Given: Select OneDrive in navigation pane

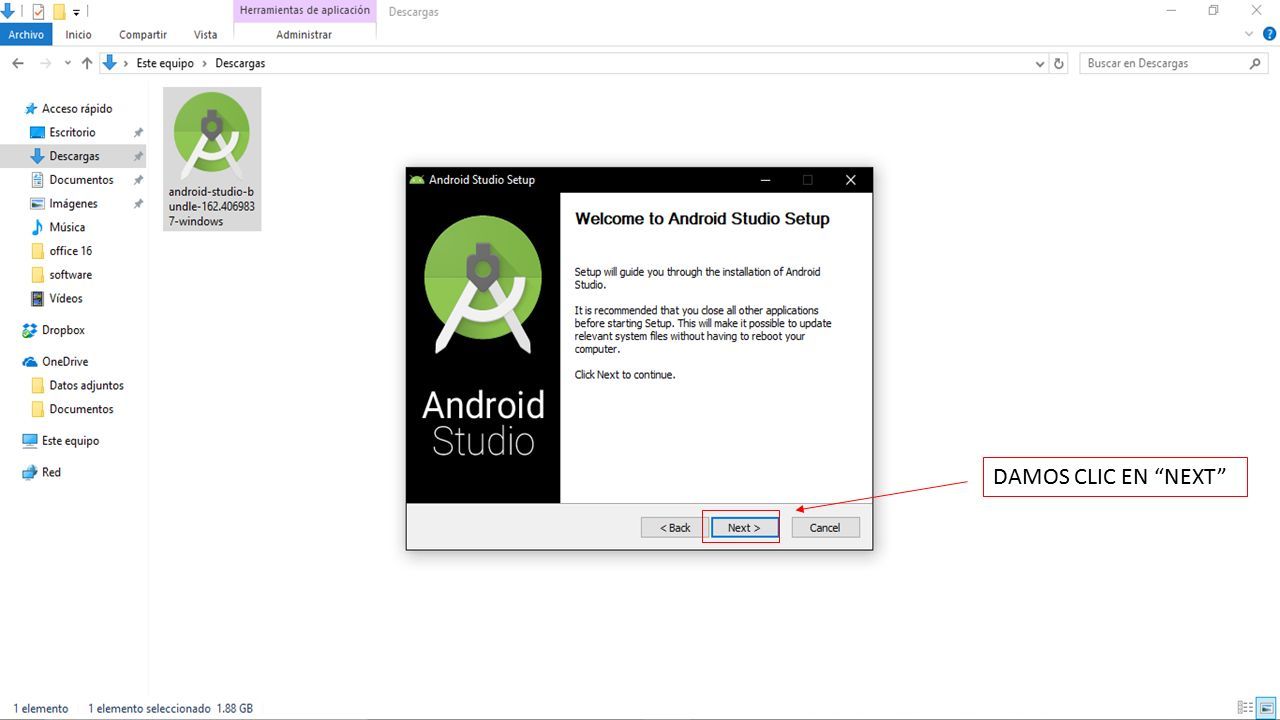Looking at the screenshot, I should 65,362.
